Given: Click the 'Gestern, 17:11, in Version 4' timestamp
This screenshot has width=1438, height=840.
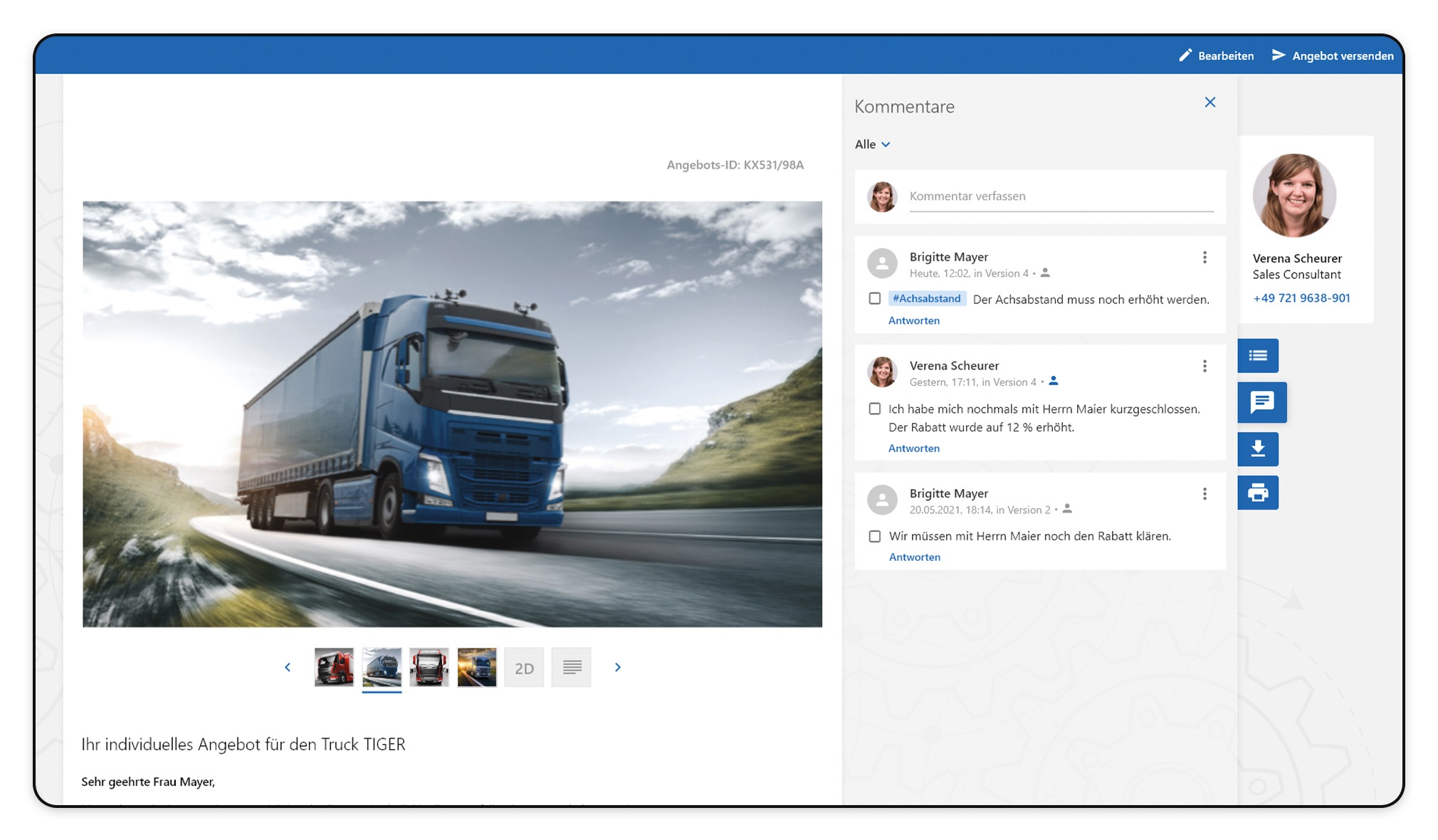Looking at the screenshot, I should point(972,382).
